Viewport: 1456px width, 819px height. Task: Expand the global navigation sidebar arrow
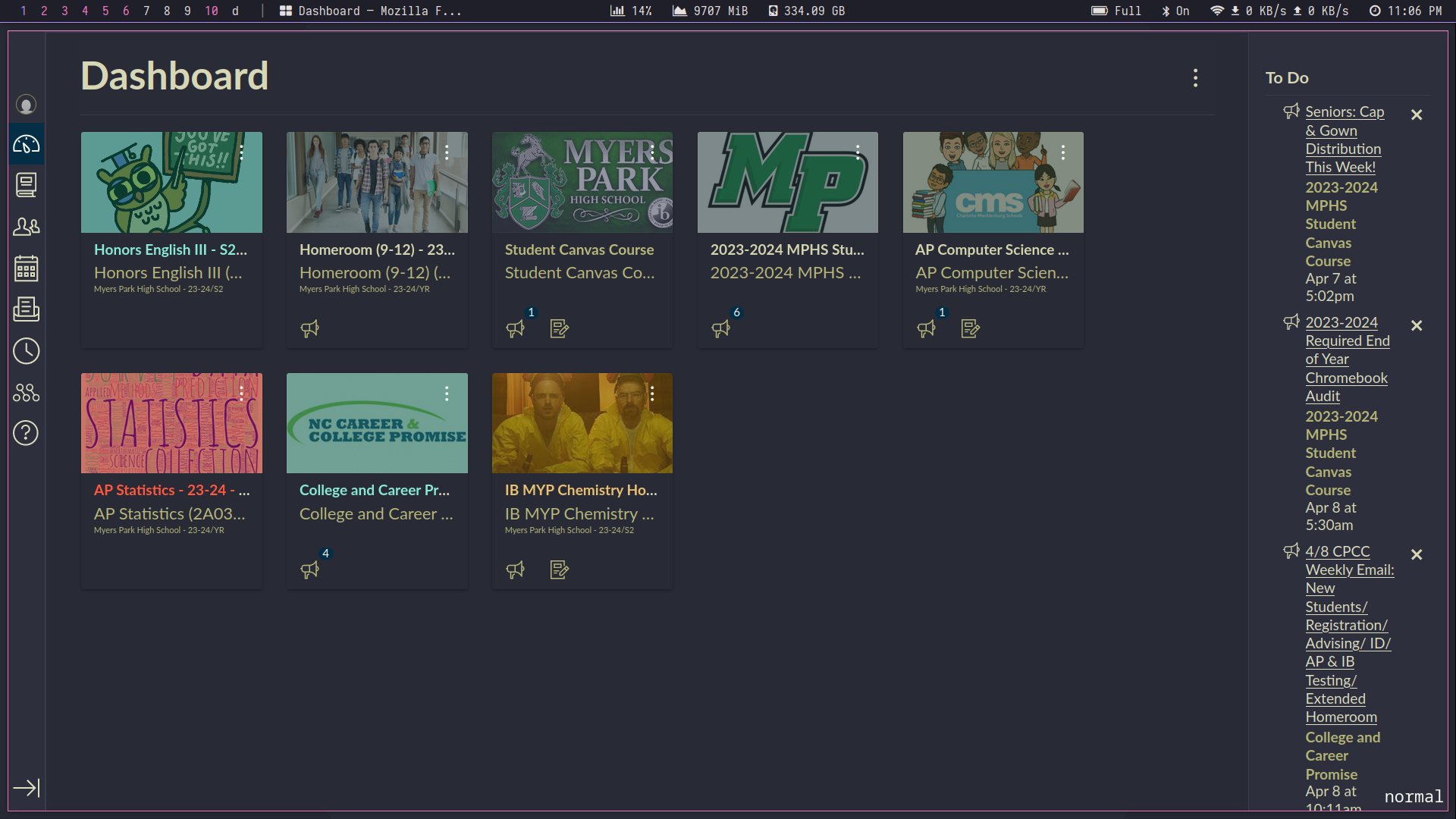(x=26, y=788)
